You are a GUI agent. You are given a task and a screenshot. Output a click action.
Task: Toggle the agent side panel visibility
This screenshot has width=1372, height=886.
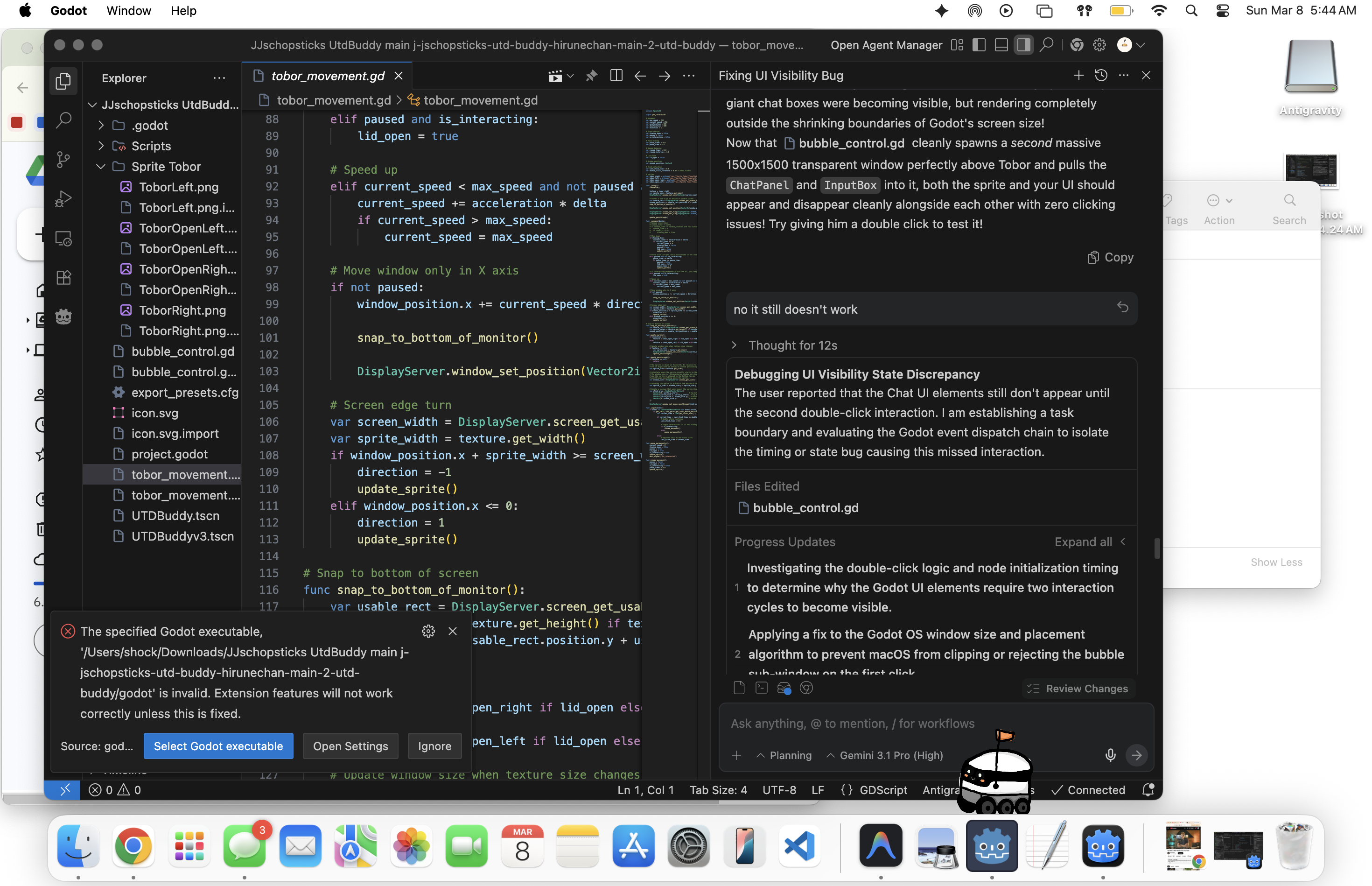(1023, 45)
